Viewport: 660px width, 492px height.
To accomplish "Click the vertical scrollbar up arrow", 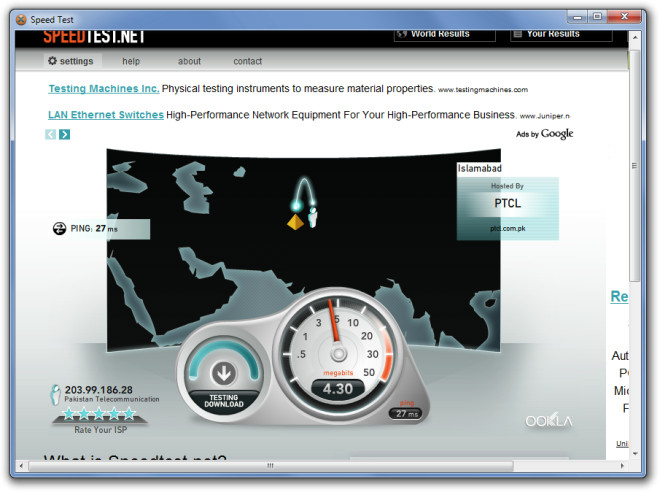I will pyautogui.click(x=635, y=37).
